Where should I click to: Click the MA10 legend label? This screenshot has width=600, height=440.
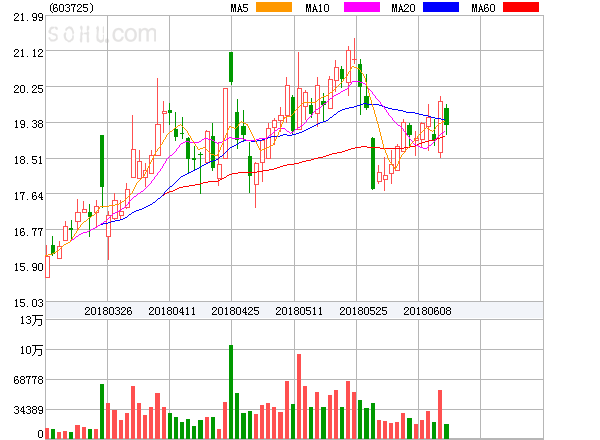click(x=317, y=8)
